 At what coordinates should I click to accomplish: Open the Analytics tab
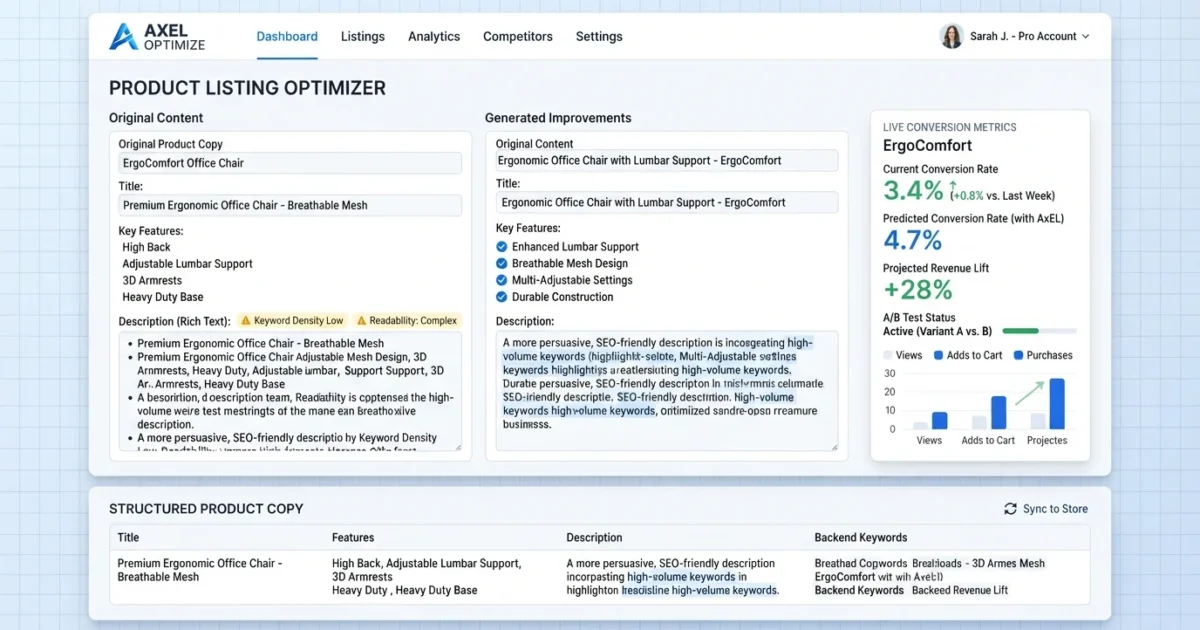tap(434, 36)
